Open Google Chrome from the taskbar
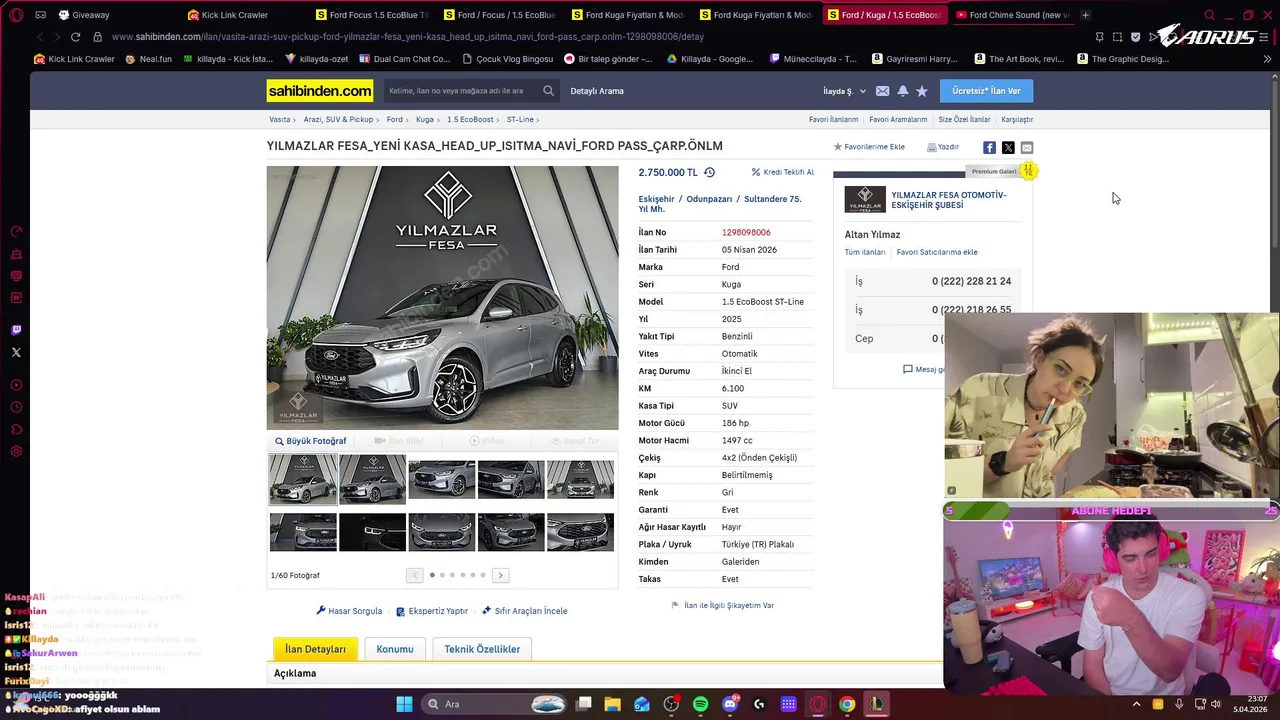 point(847,704)
